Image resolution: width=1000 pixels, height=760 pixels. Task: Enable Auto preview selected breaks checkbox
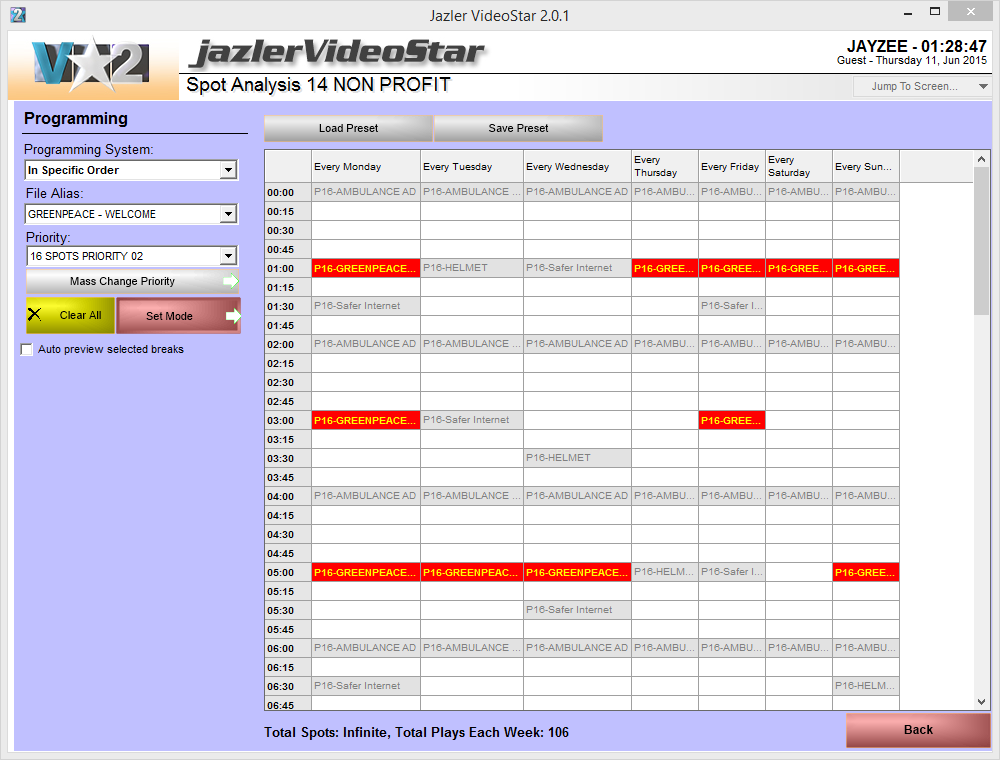pos(27,350)
